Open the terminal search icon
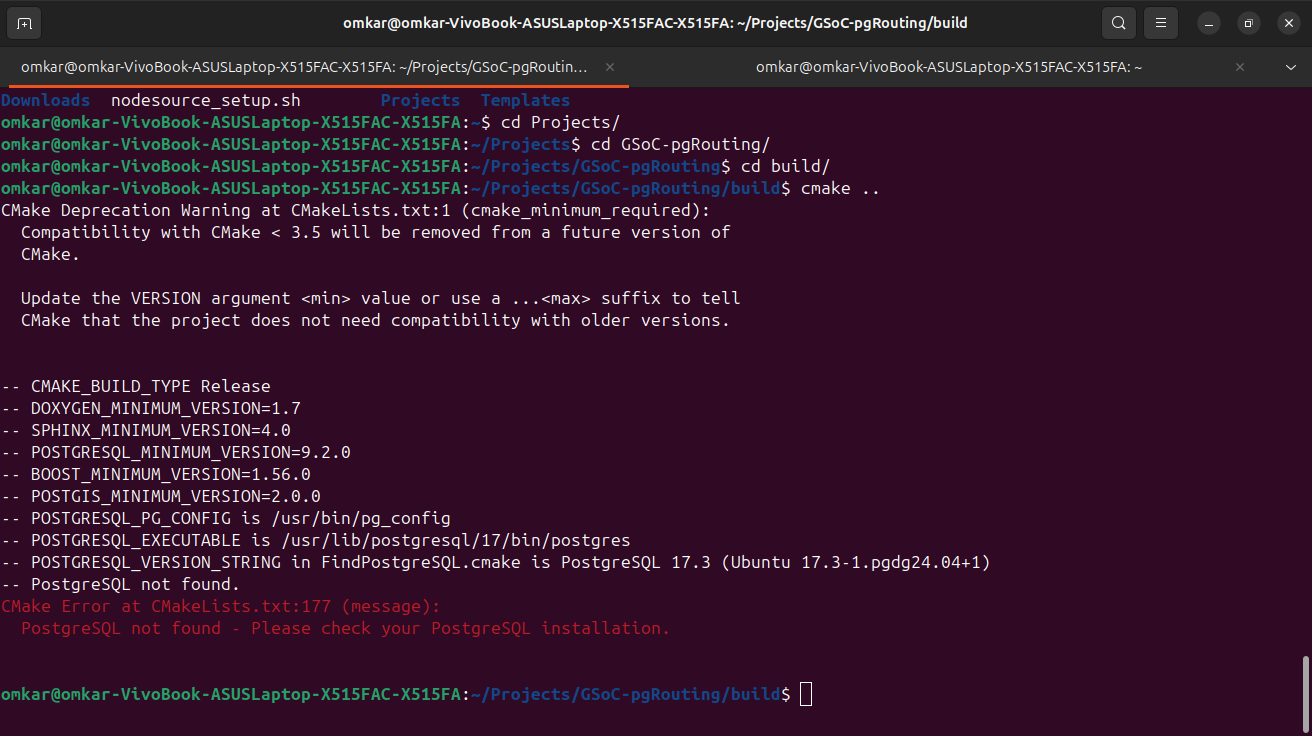 click(1118, 22)
